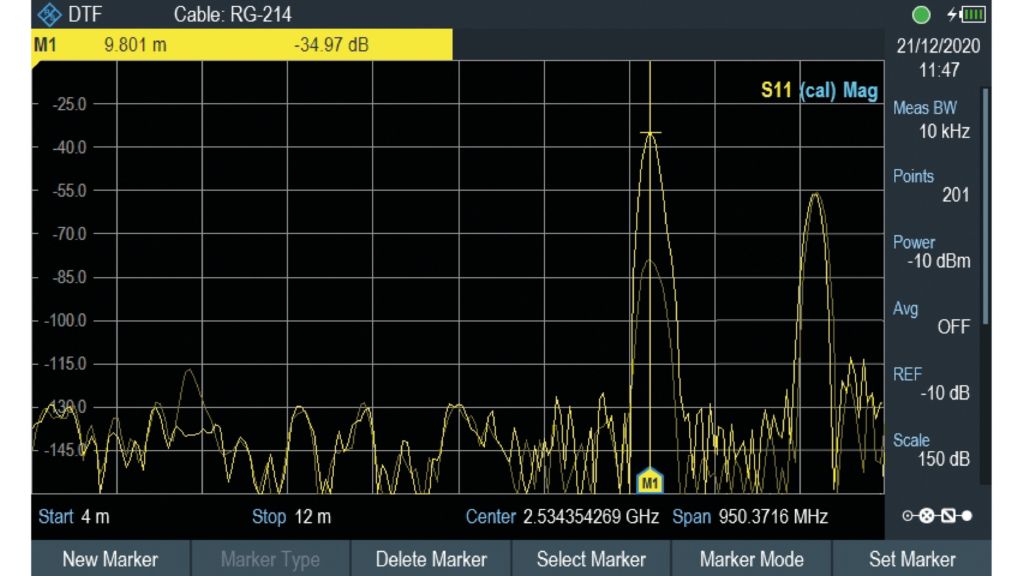Click the calibration state icon at bottom right
The height and width of the screenshot is (576, 1024).
936,517
